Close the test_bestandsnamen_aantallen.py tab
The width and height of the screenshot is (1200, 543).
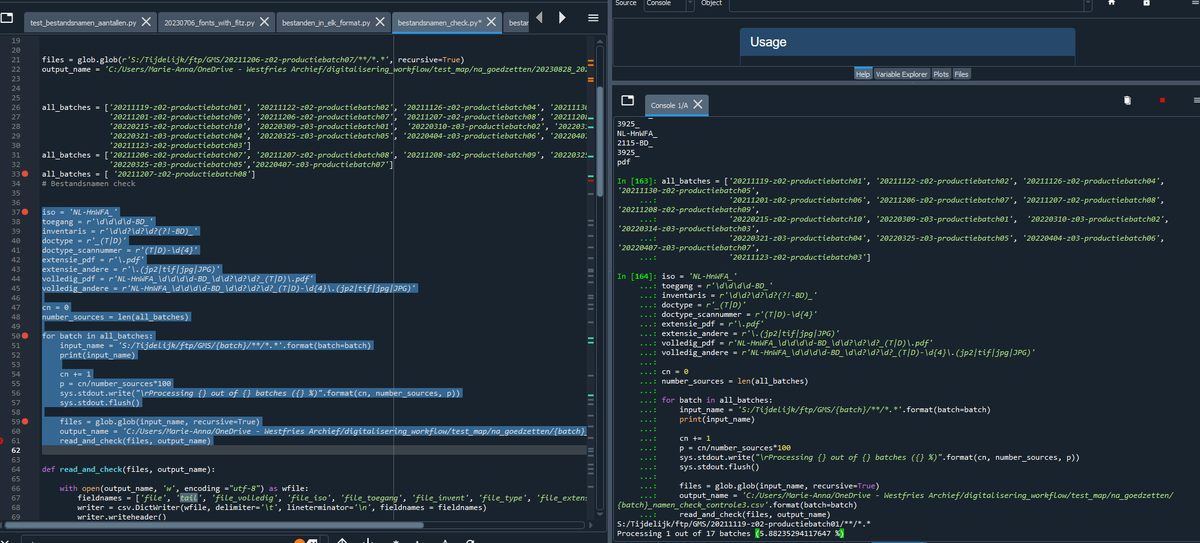tap(146, 21)
